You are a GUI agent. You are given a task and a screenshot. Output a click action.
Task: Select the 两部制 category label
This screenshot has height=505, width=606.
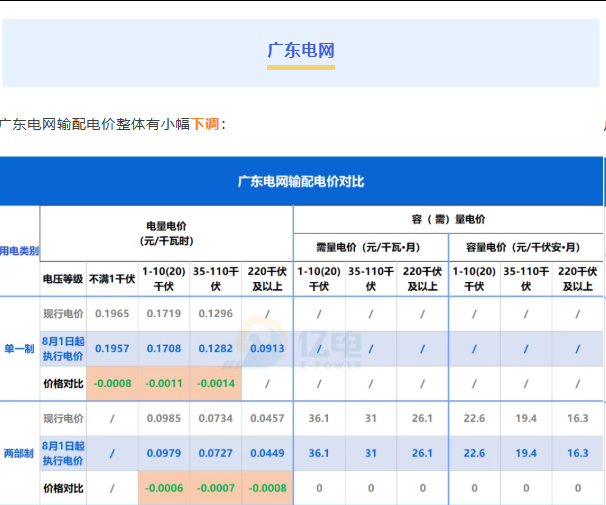[x=19, y=453]
